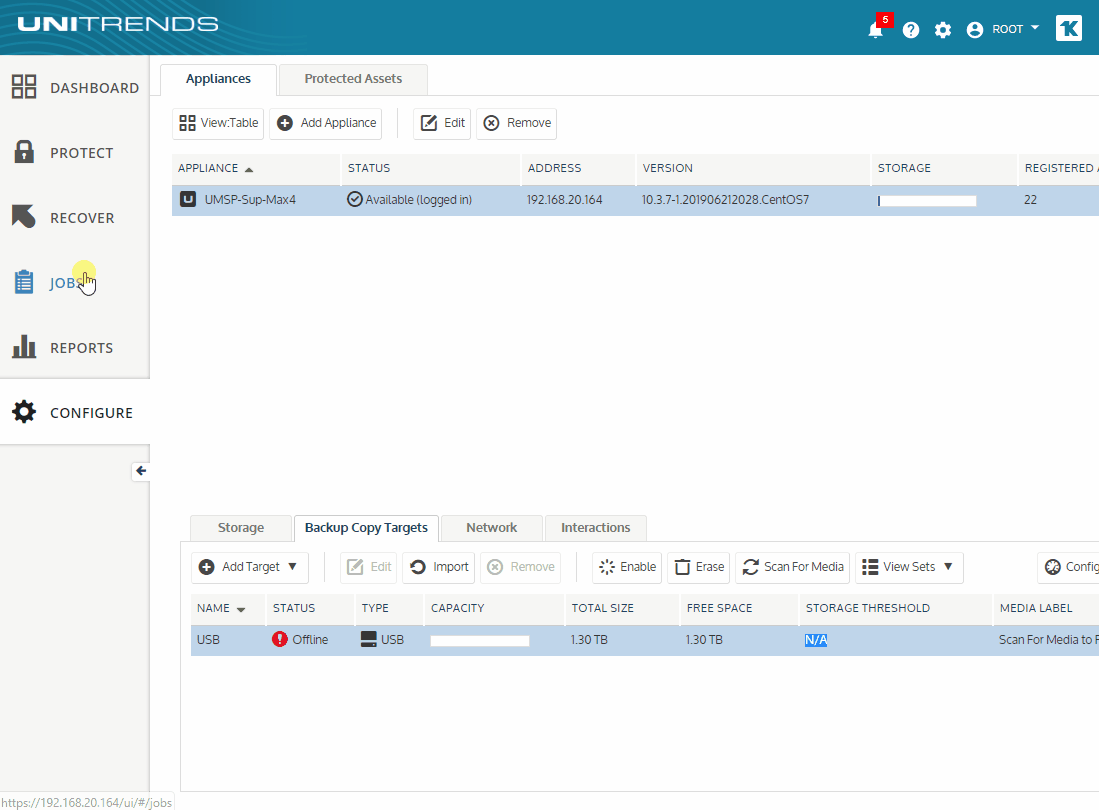Enable the selected USB backup target
This screenshot has width=1099, height=810.
[626, 567]
